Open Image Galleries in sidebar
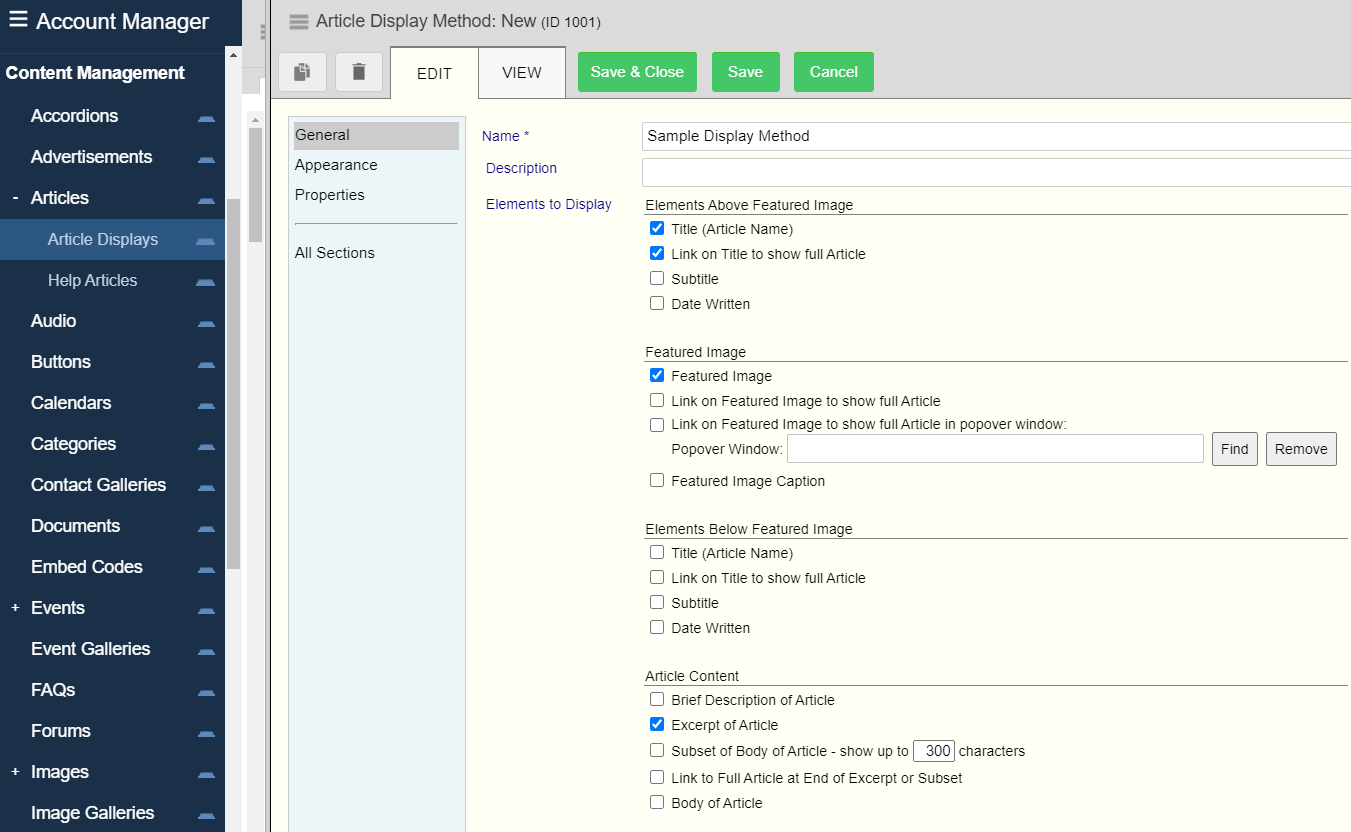 pyautogui.click(x=92, y=813)
